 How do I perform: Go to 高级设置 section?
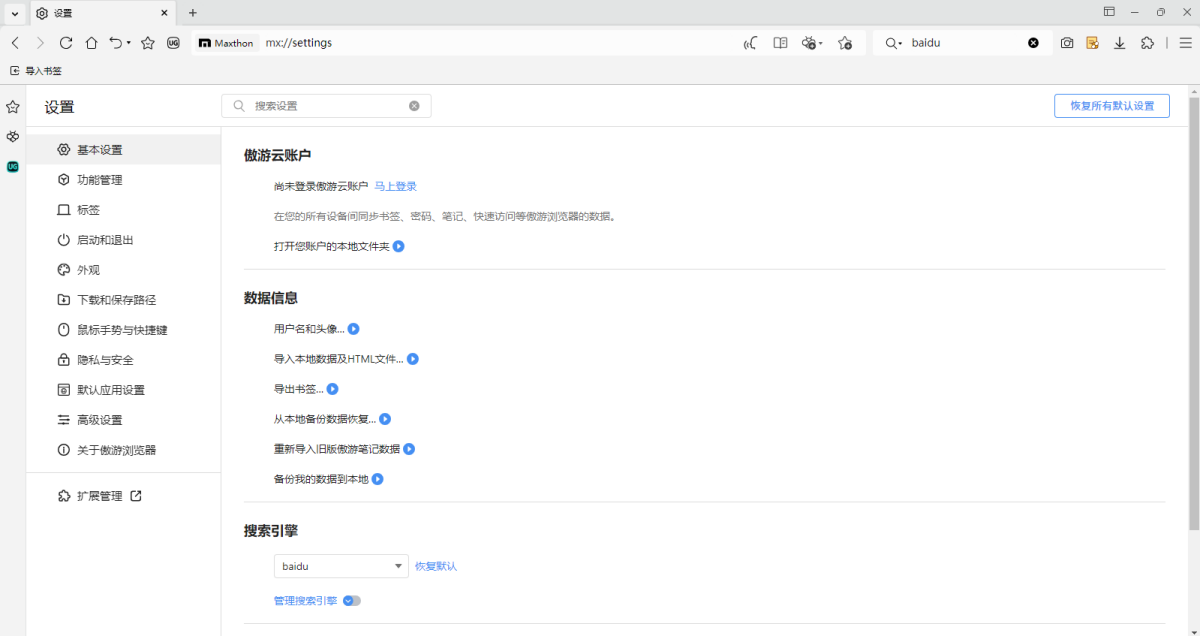coord(100,420)
